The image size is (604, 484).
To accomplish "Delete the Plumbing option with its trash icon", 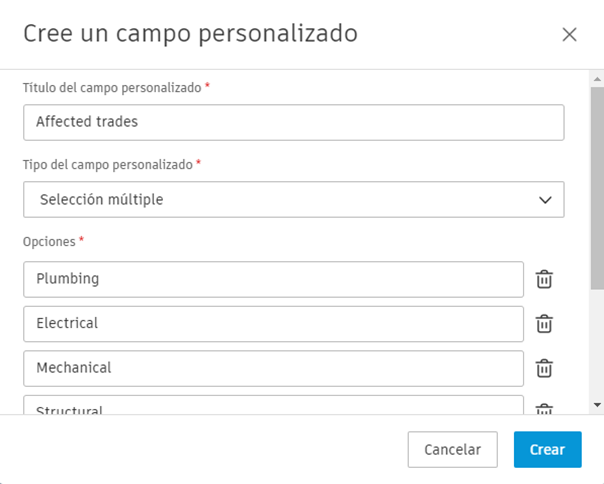I will (544, 279).
